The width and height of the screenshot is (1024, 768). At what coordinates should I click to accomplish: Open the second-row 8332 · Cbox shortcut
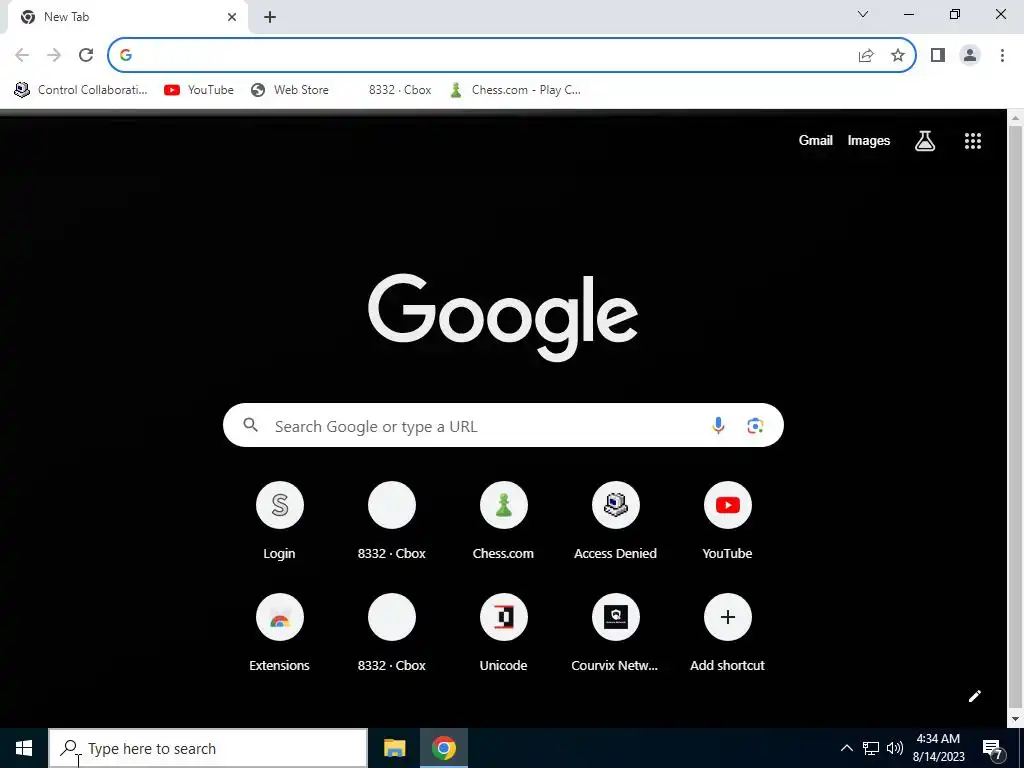tap(392, 633)
